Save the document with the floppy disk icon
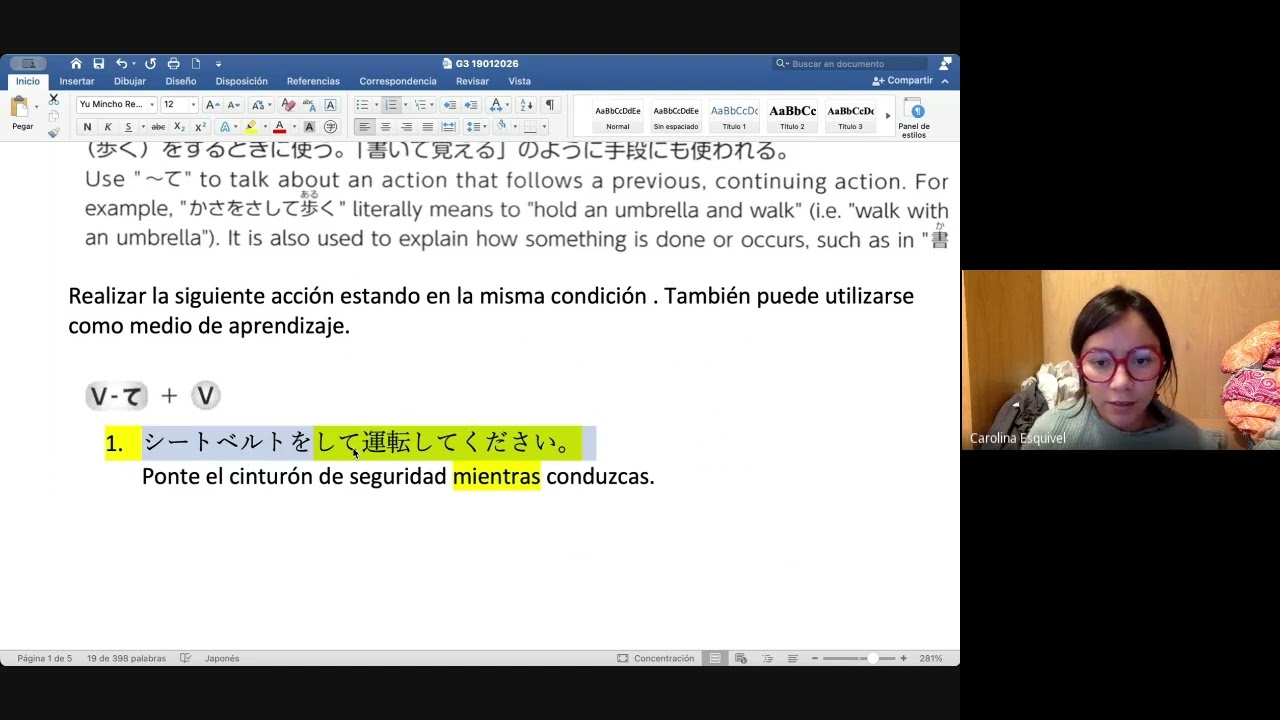Viewport: 1280px width, 720px height. point(99,63)
